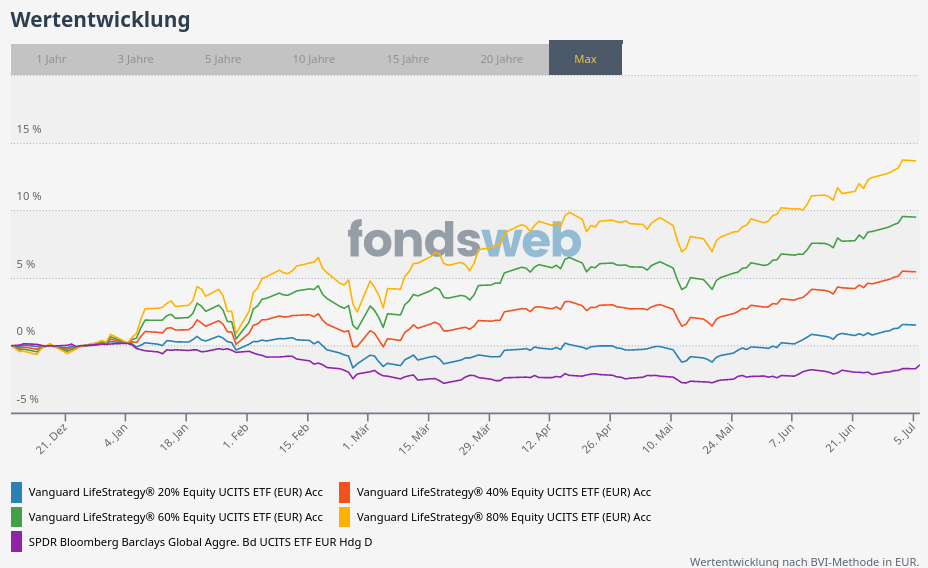Open the 5 Jahre performance tab
928x568 pixels.
point(223,59)
